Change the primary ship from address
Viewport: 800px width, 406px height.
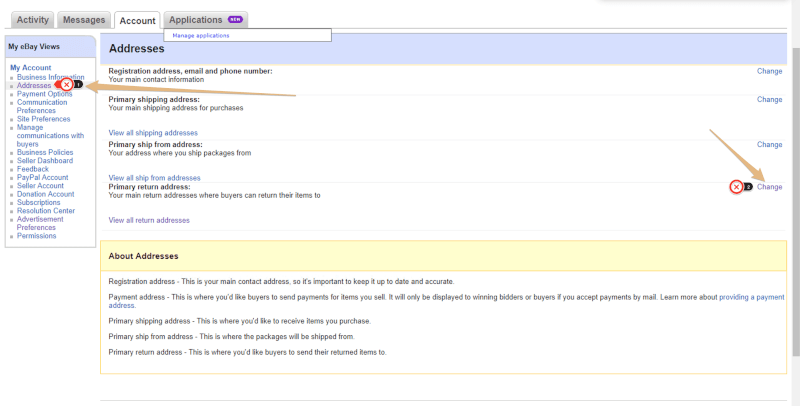769,144
